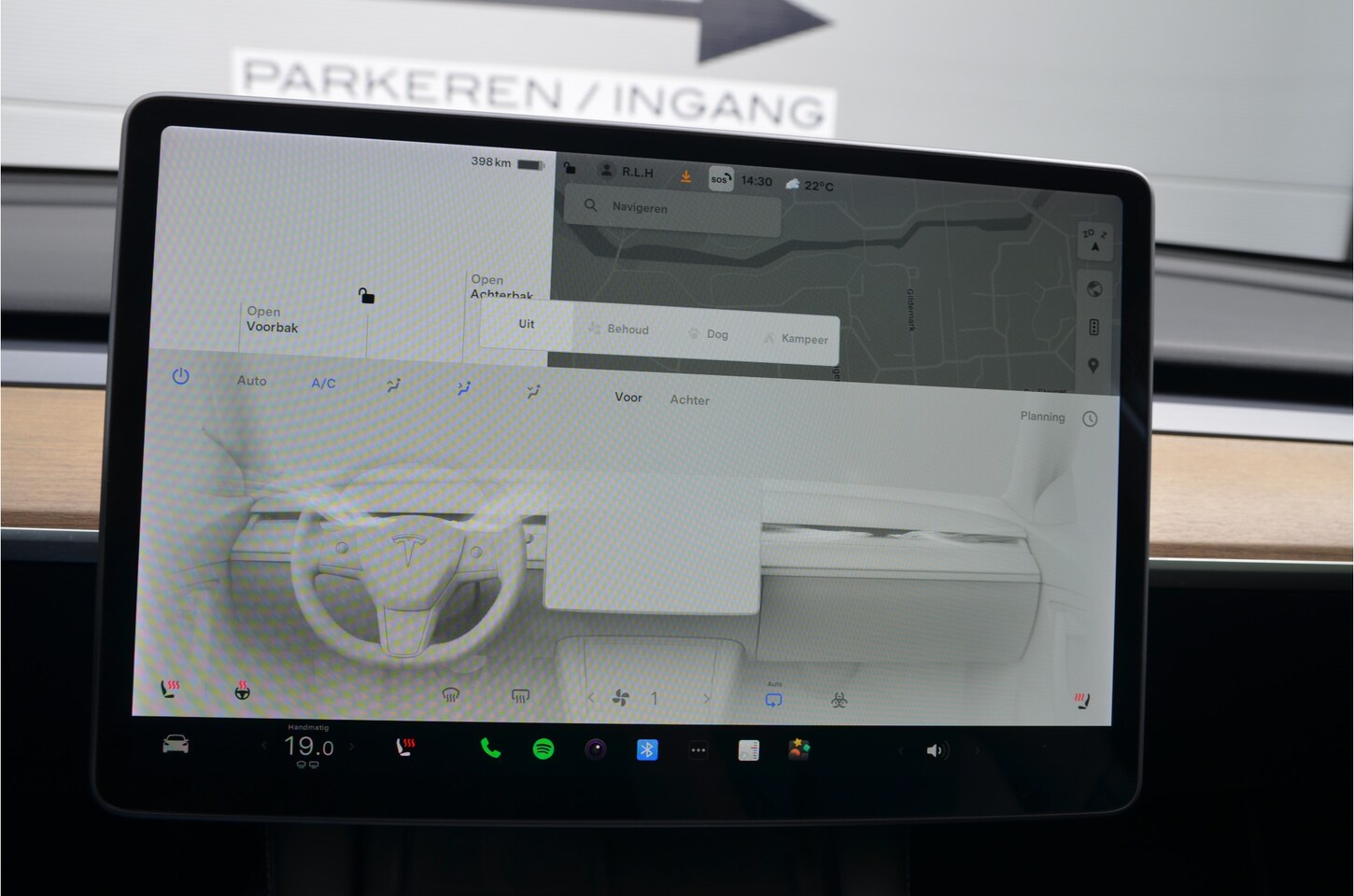
Task: Decrease fan speed with left chevron
Action: [590, 696]
